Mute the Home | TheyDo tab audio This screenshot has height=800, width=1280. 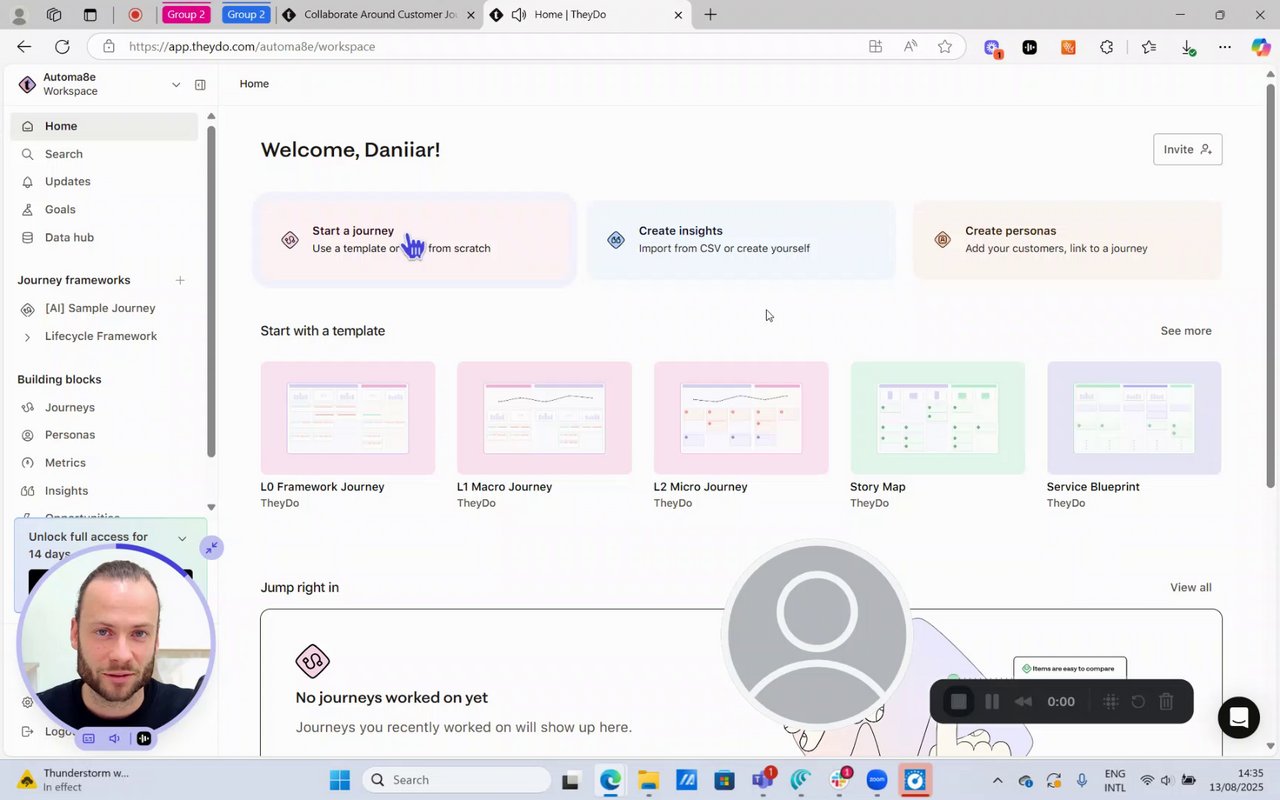(x=518, y=15)
